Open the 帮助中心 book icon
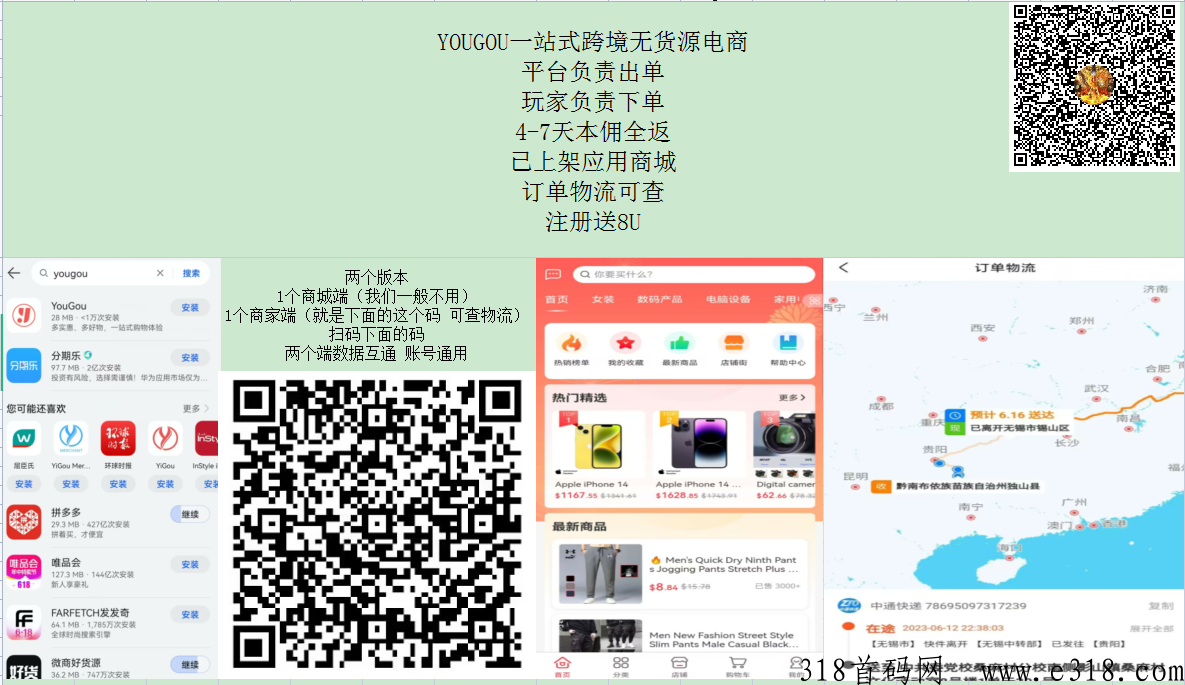 [x=787, y=344]
